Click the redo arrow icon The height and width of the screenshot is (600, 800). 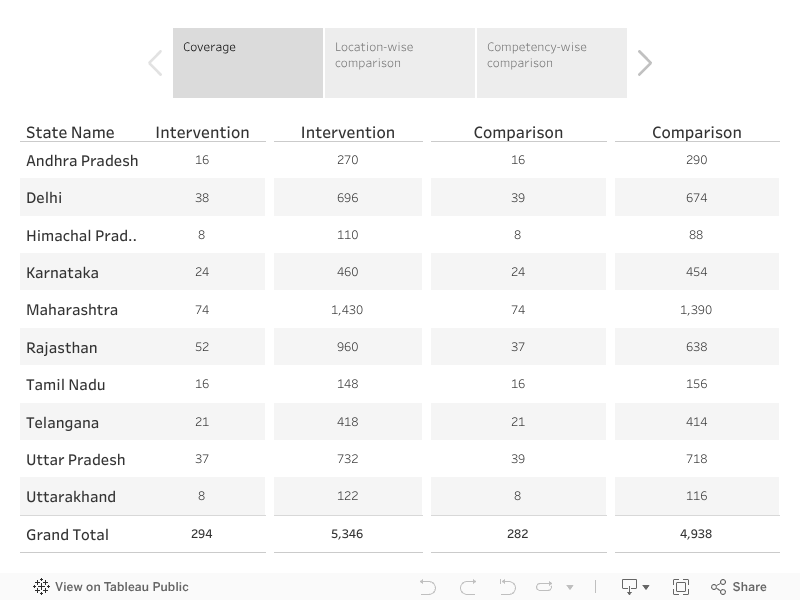point(467,587)
